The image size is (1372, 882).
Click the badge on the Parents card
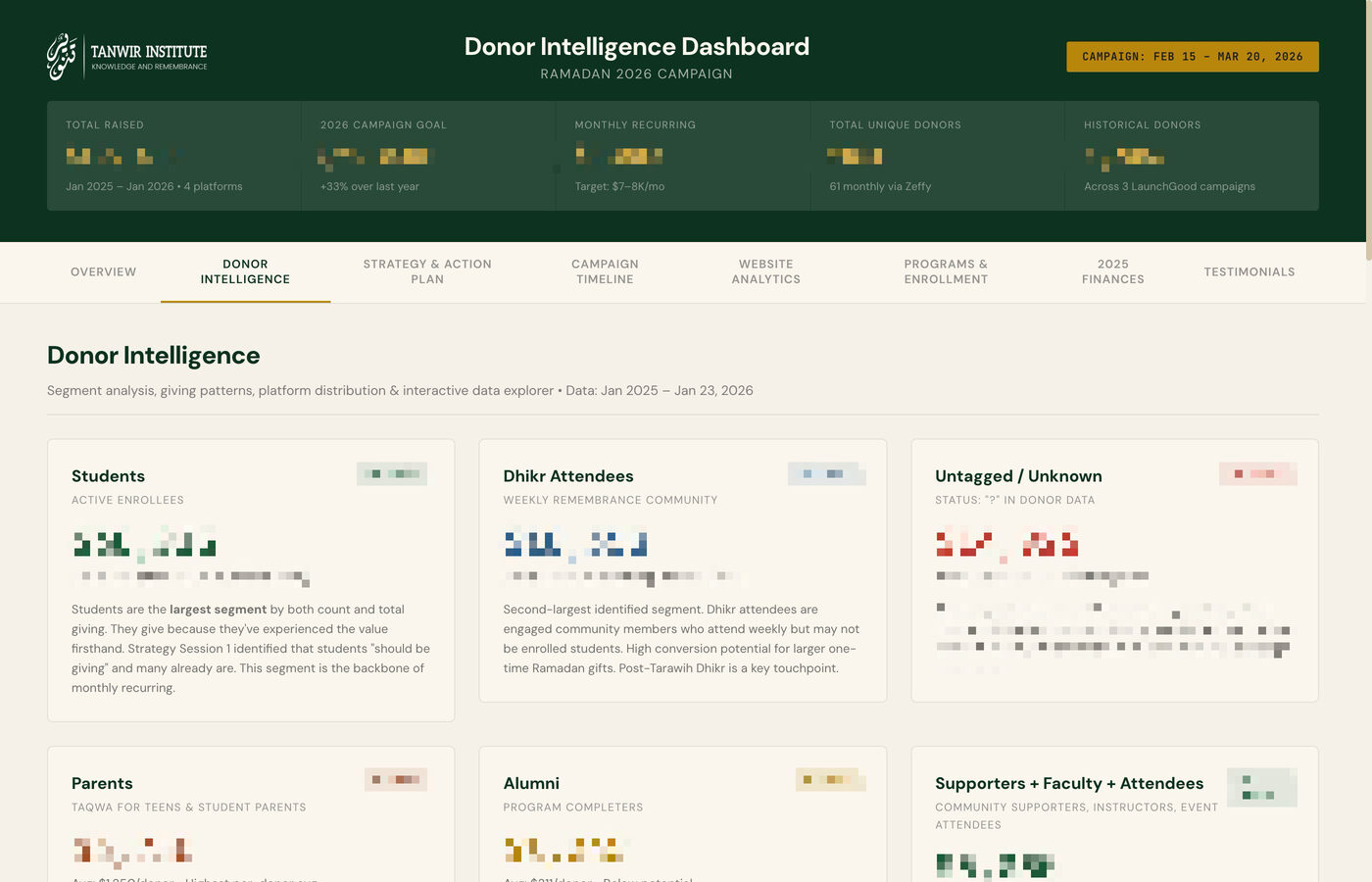pos(396,779)
